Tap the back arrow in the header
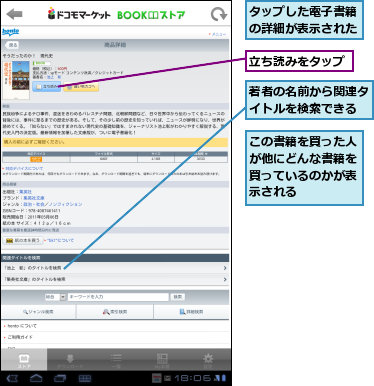Screen dimensions: 374x386 [x=14, y=14]
